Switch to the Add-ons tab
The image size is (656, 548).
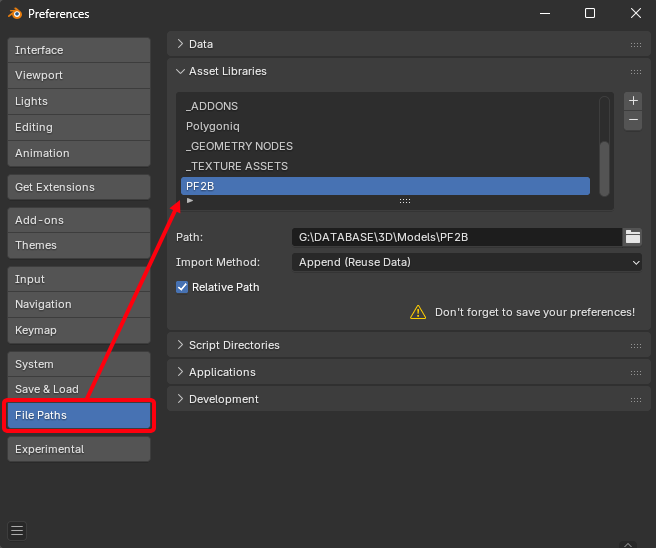coord(78,220)
